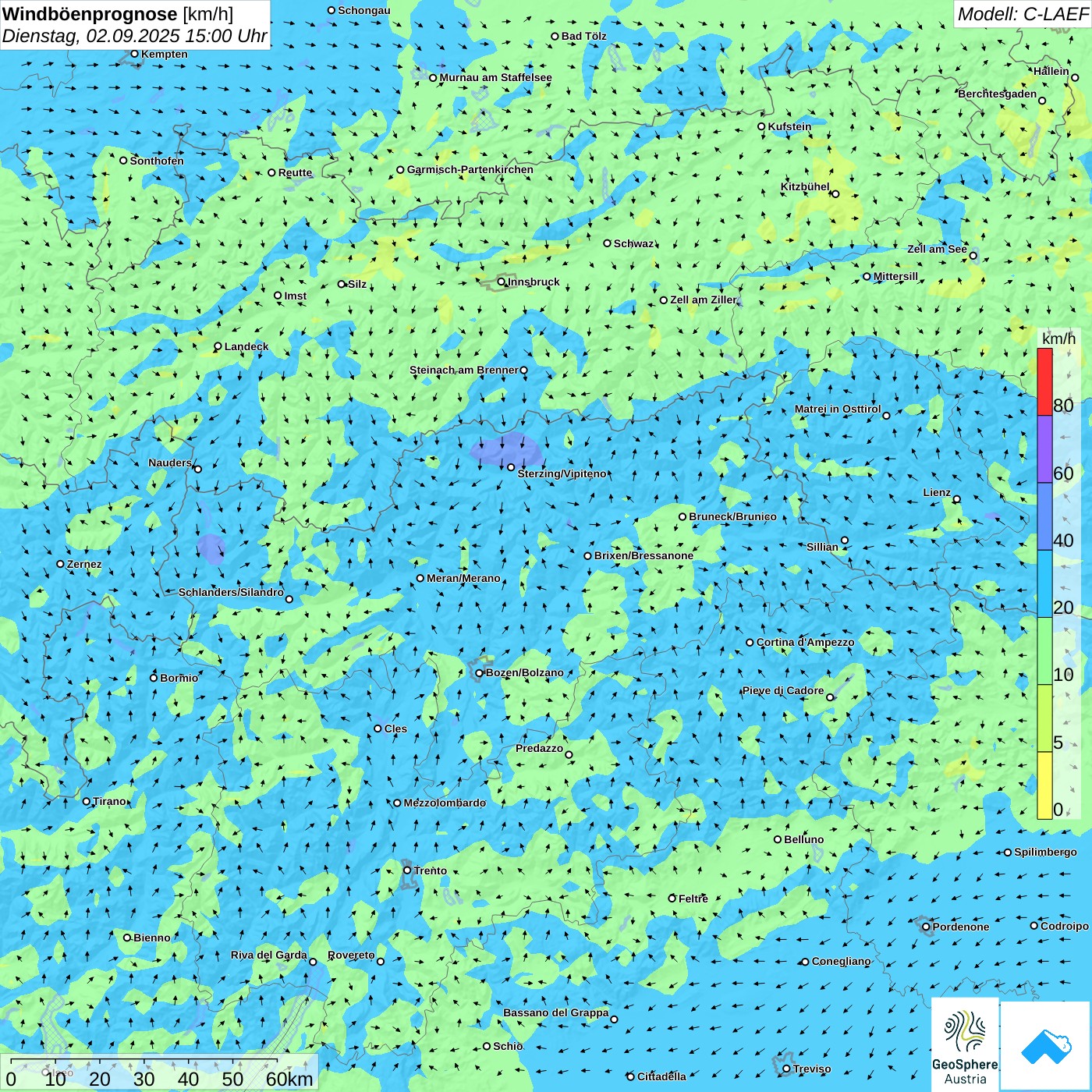Click the Mittersill label
The image size is (1092, 1092).
click(895, 276)
